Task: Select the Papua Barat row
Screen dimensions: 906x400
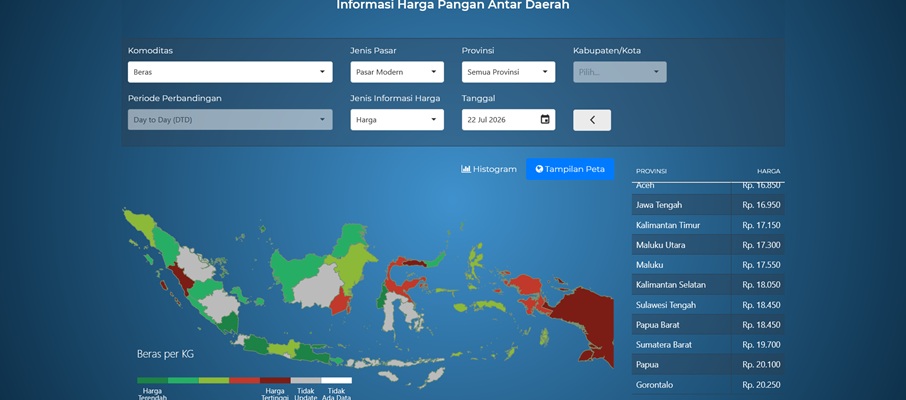Action: (x=708, y=325)
